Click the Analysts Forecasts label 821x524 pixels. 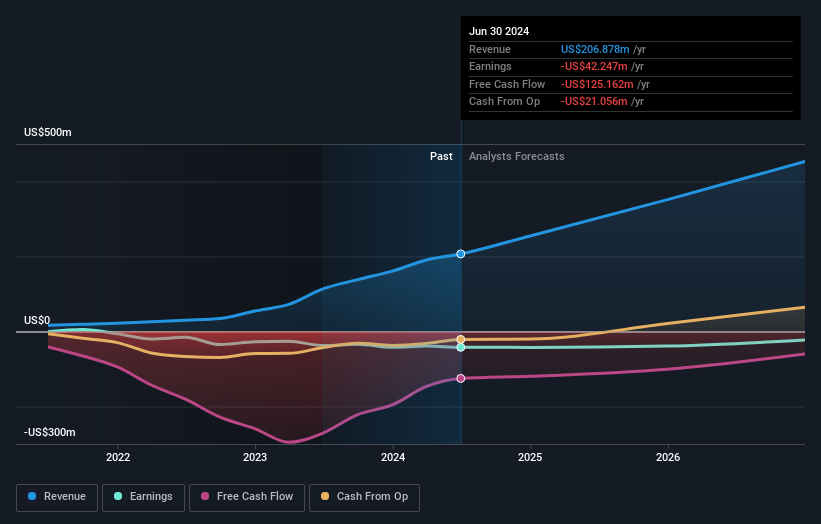[517, 157]
